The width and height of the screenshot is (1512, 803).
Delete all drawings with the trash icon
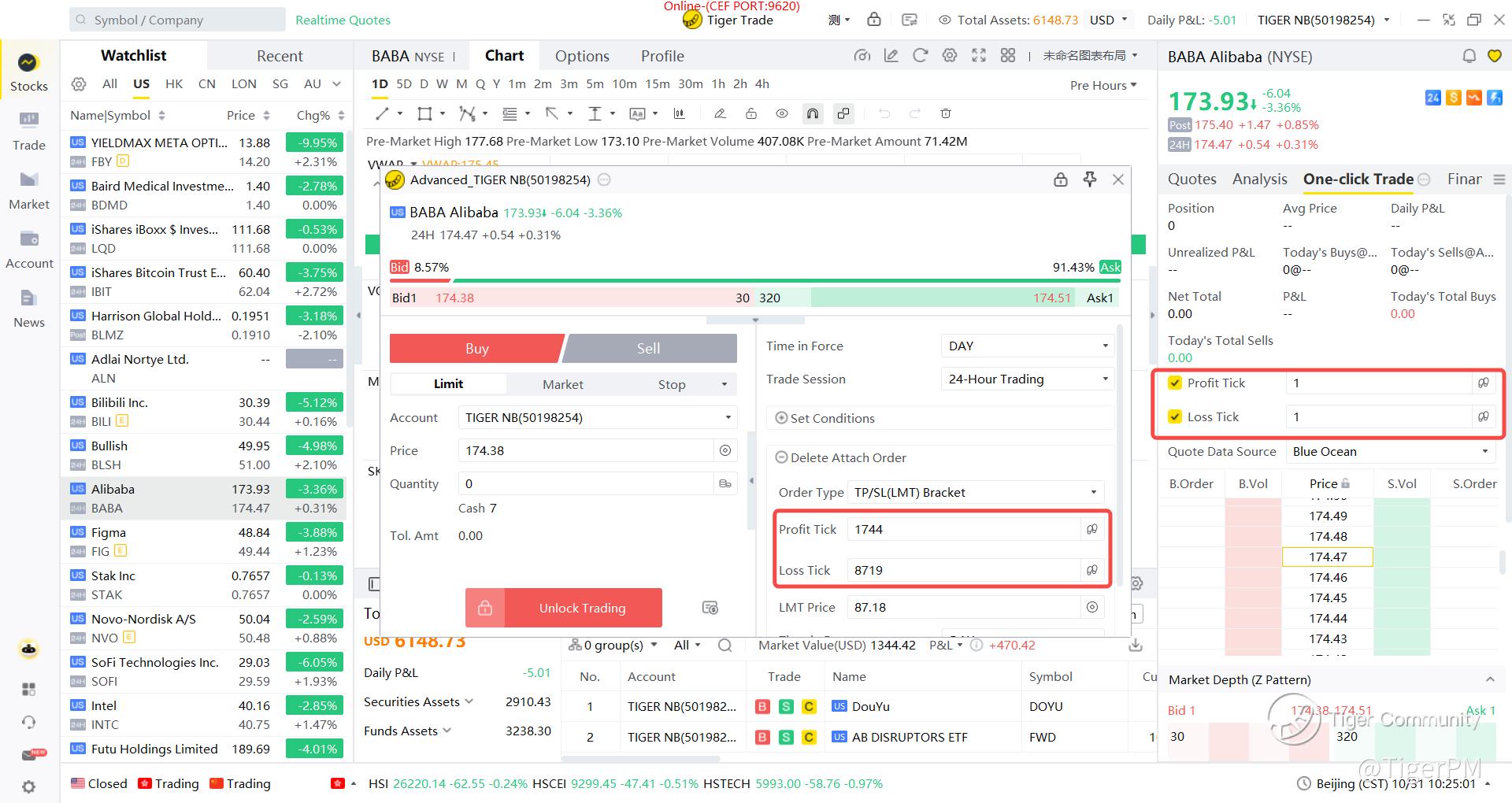point(946,113)
